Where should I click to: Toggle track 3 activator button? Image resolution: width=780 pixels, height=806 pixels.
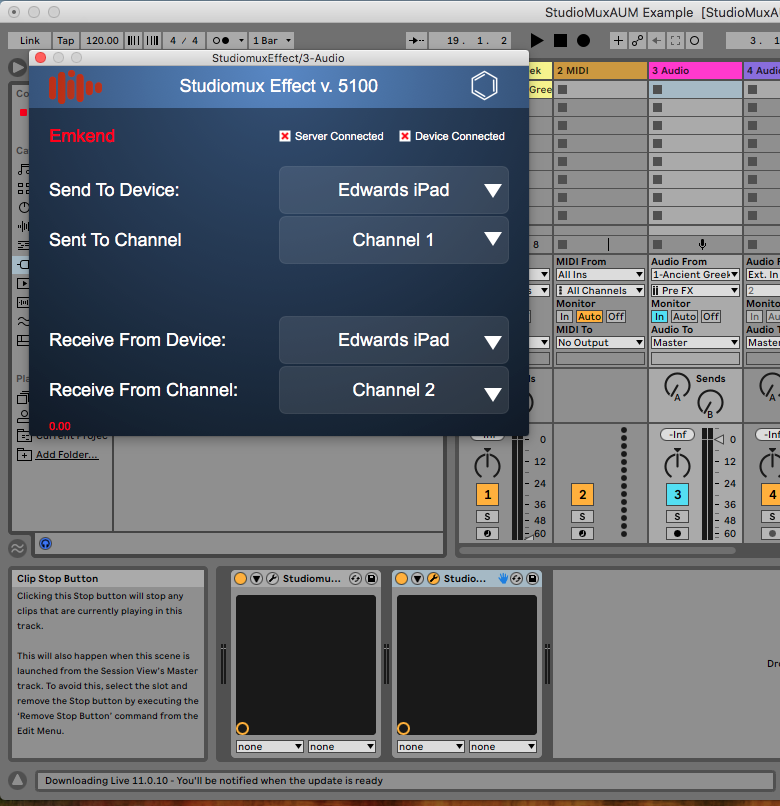tap(678, 494)
